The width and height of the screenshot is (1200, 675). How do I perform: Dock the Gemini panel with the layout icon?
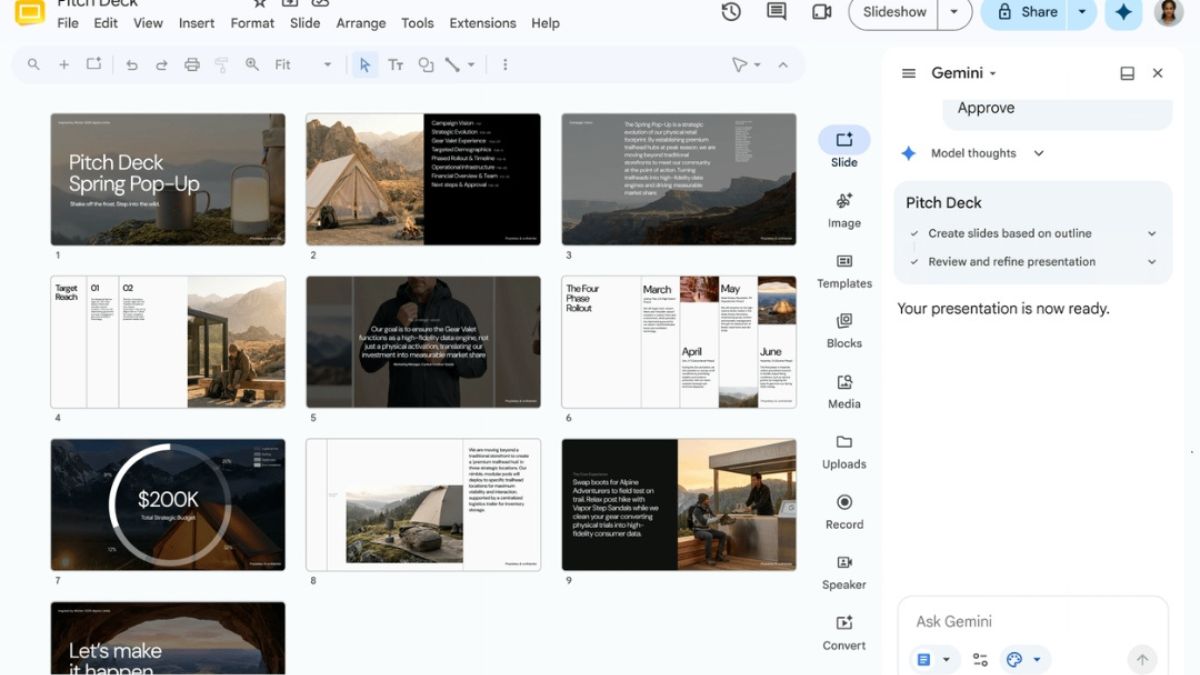click(1127, 73)
